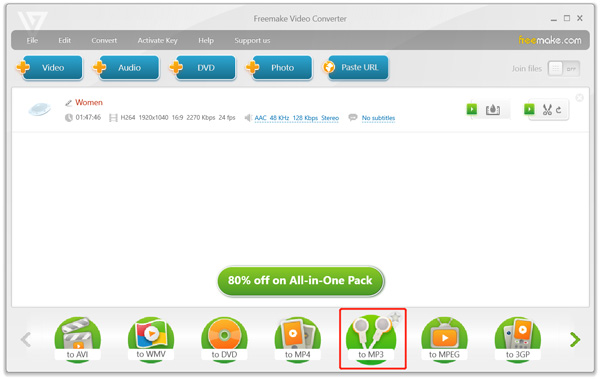This screenshot has height=379, width=600.
Task: Play preview next to the scissors icon
Action: click(x=529, y=109)
